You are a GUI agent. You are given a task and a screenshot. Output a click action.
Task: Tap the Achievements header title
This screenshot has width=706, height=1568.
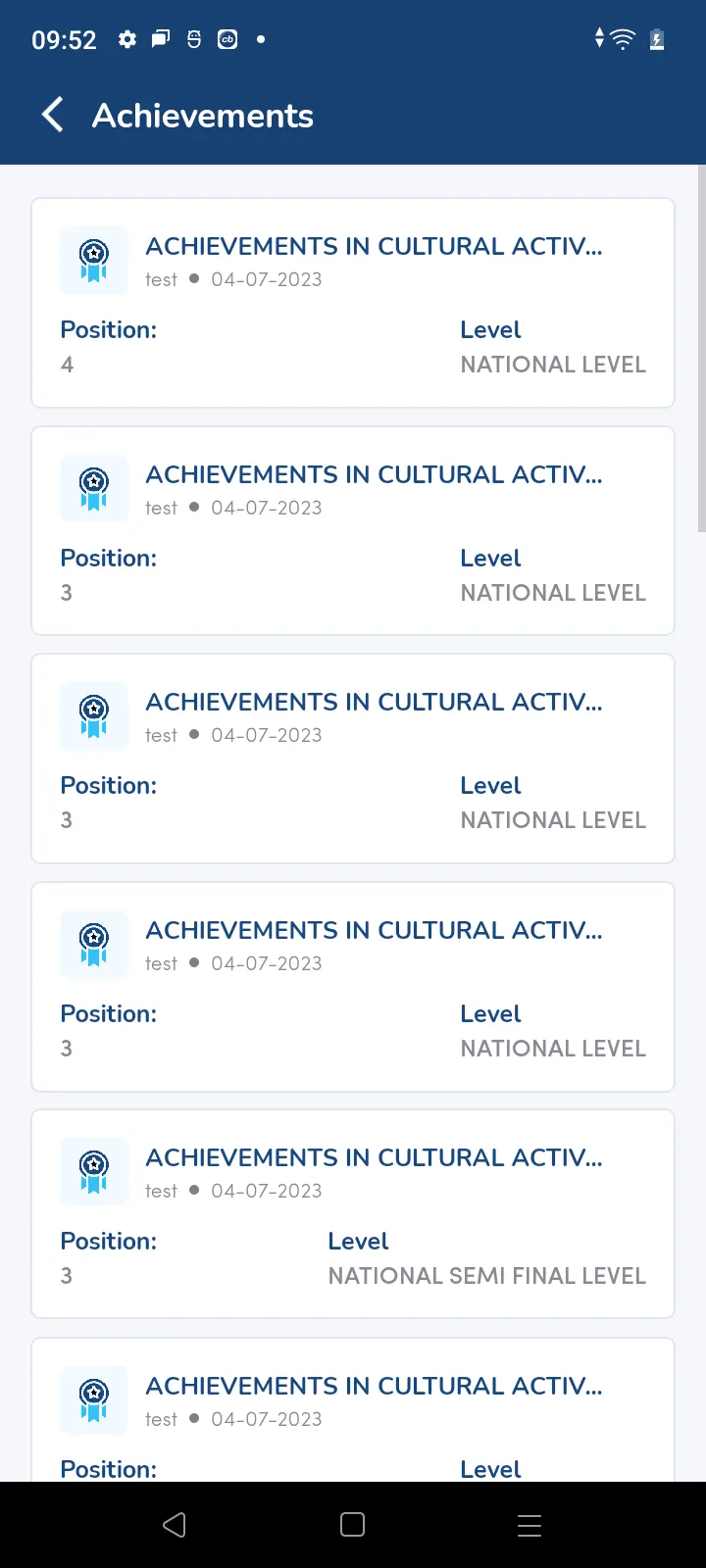tap(203, 116)
